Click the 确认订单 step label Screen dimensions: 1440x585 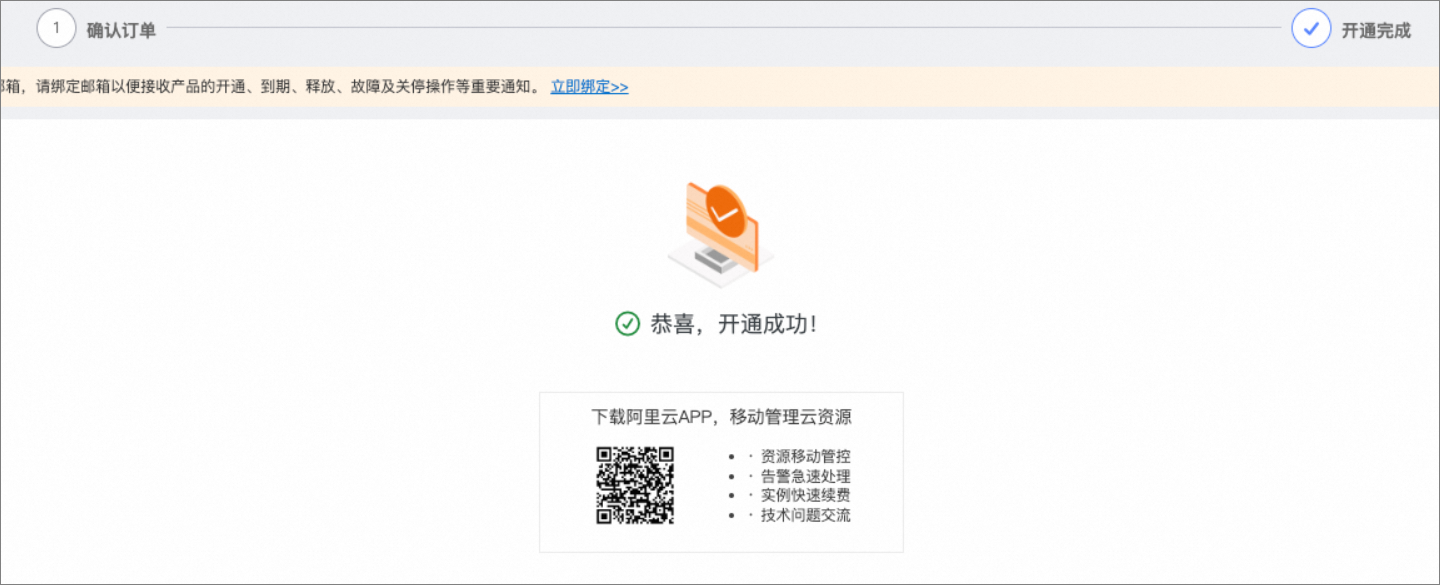pyautogui.click(x=121, y=30)
